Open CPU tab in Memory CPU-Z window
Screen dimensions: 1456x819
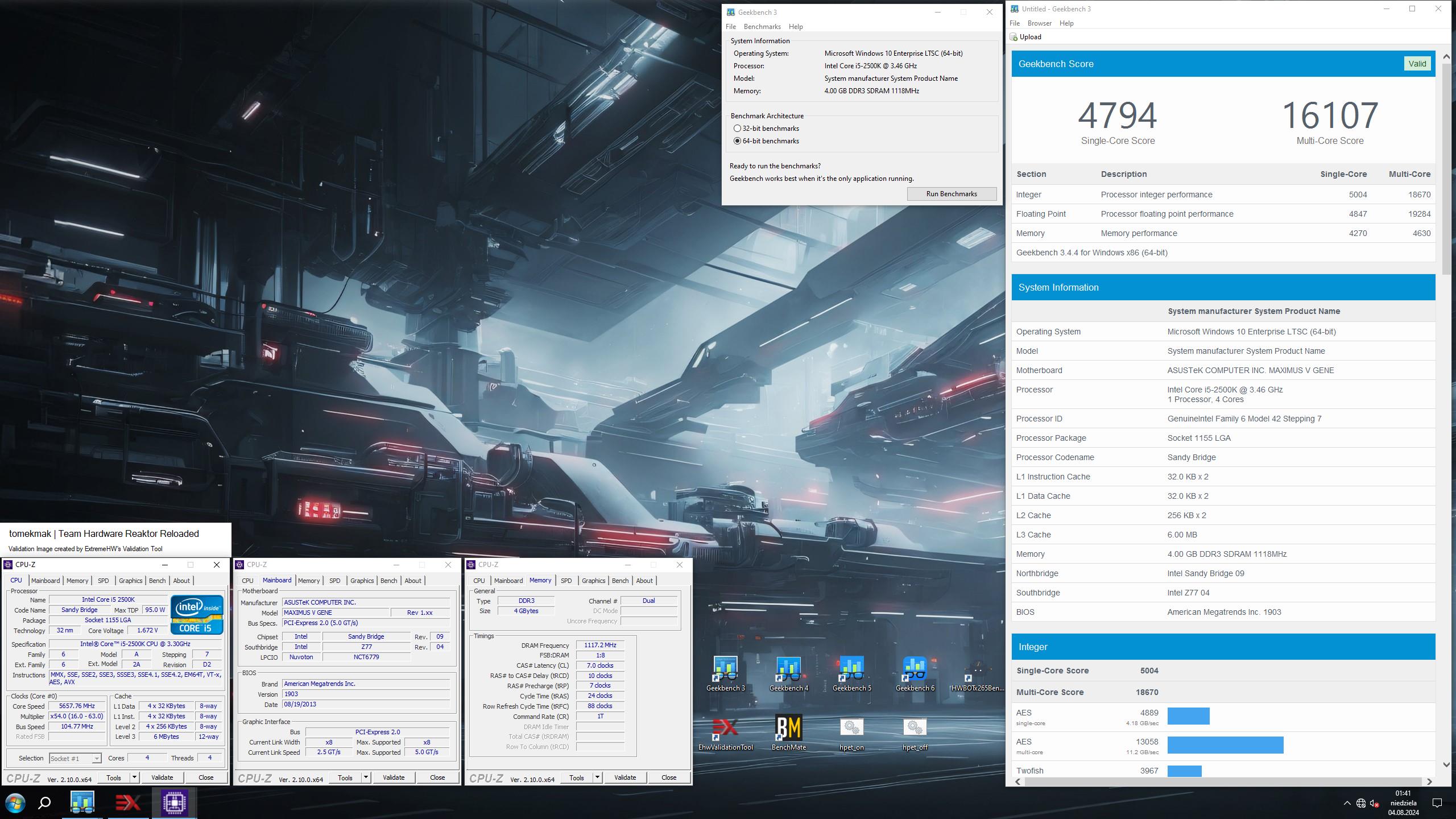(479, 581)
